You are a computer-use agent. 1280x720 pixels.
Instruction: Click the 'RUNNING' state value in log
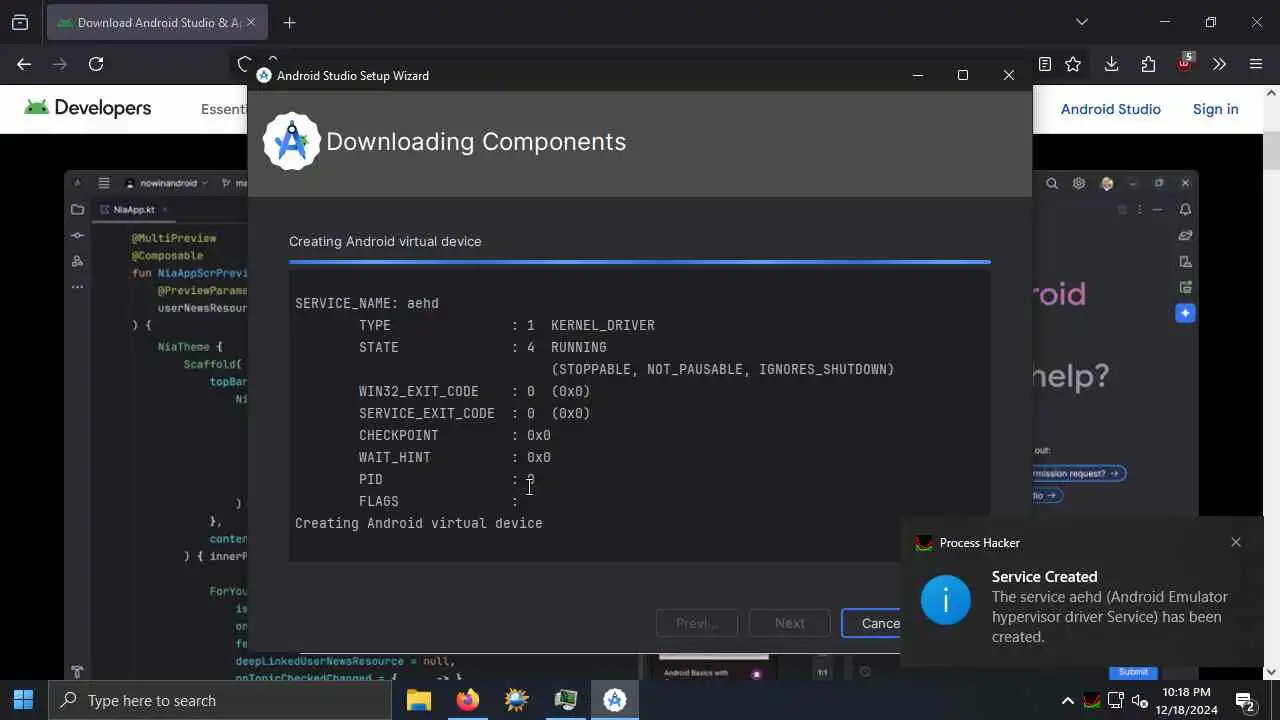coord(579,347)
